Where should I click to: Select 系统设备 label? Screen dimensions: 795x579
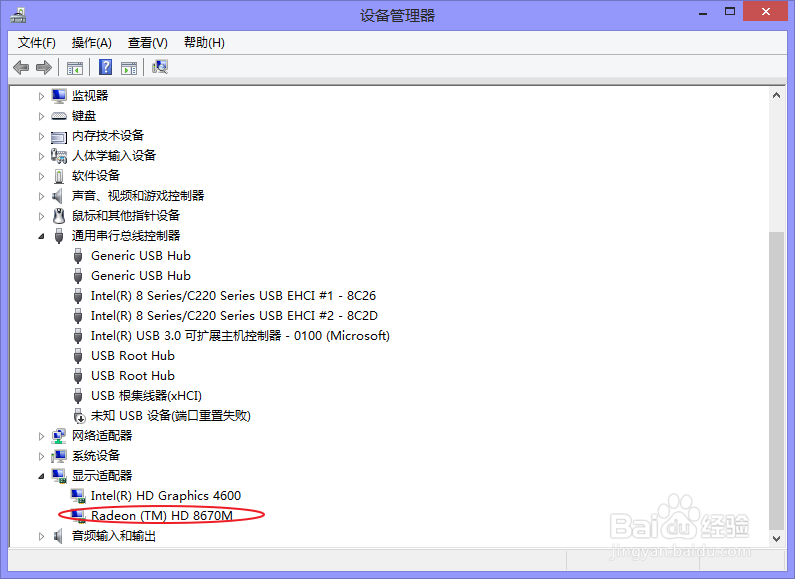[x=96, y=455]
